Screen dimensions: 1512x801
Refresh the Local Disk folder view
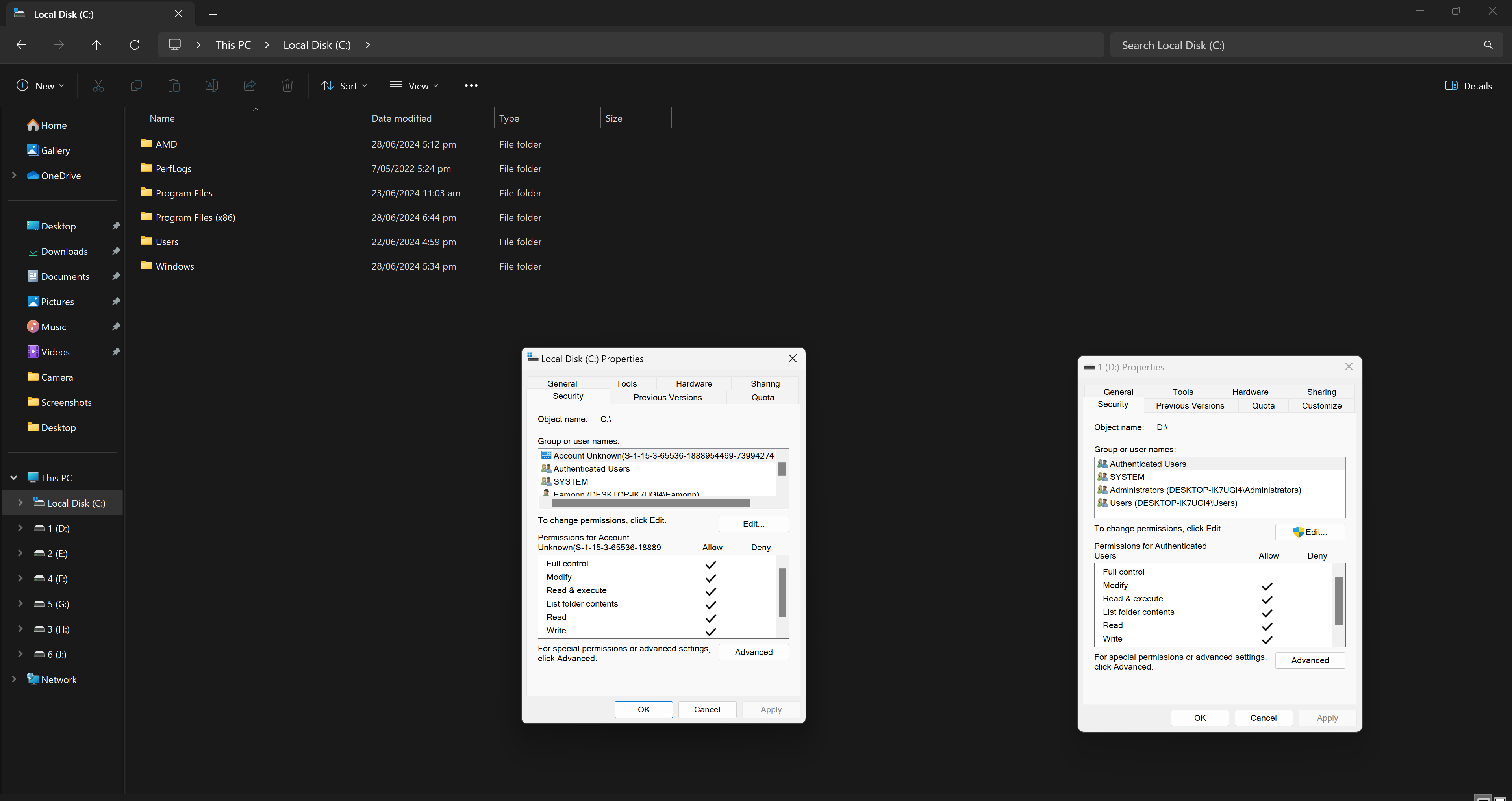click(134, 44)
